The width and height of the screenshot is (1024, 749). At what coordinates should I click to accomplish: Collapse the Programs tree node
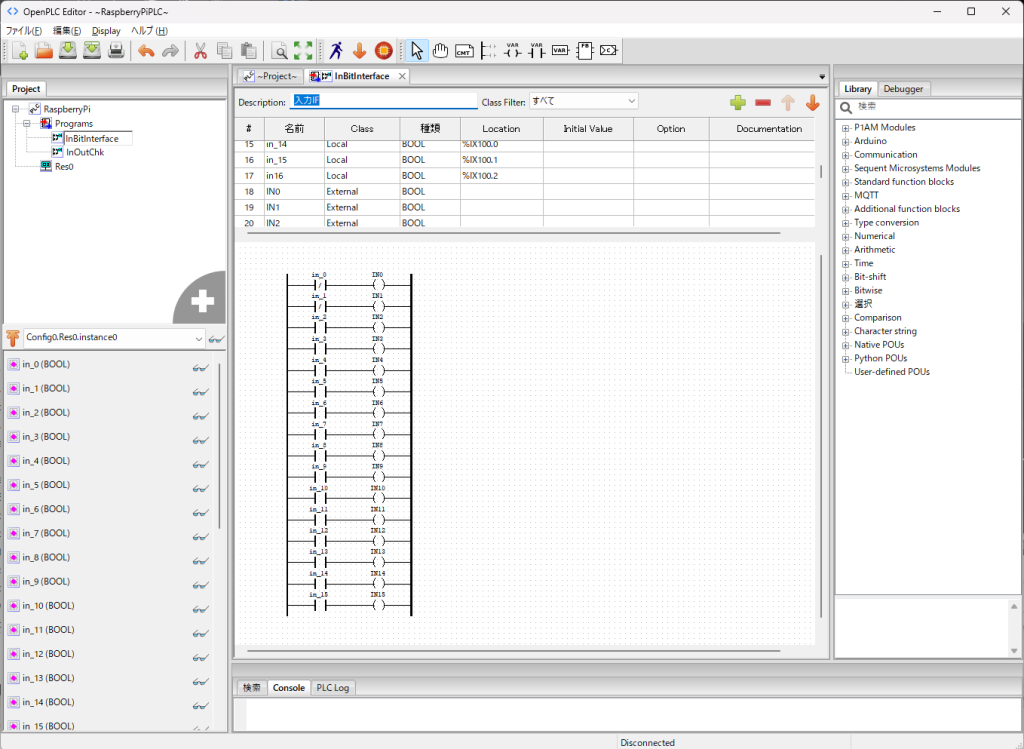[27, 123]
